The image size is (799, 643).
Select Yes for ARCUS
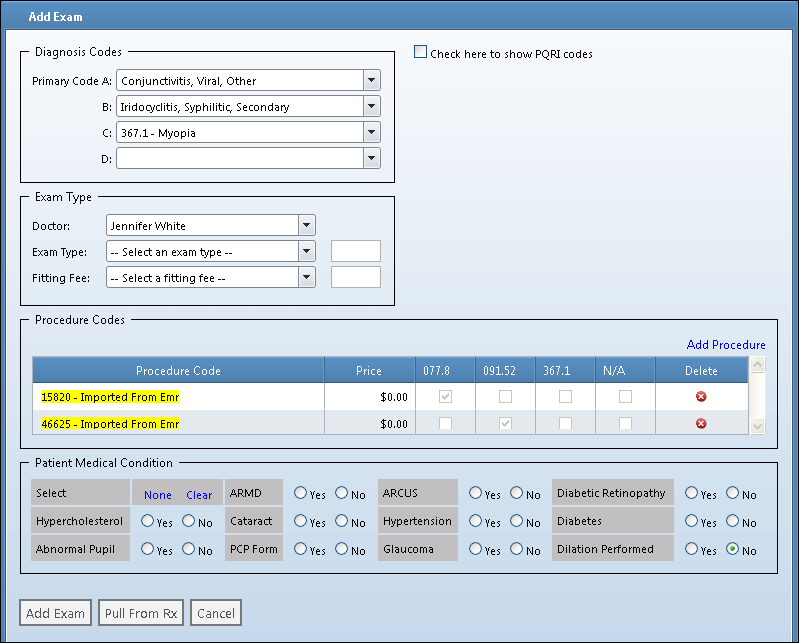click(x=475, y=493)
